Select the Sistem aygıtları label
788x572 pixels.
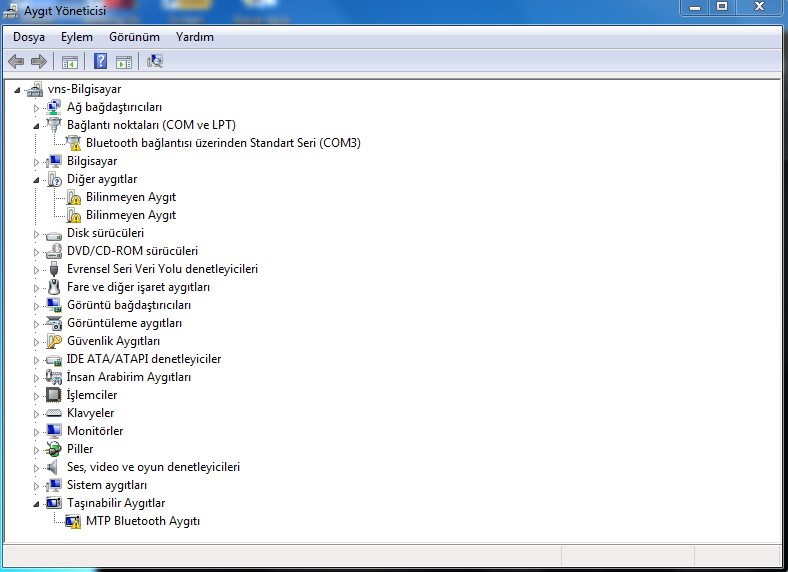(107, 485)
